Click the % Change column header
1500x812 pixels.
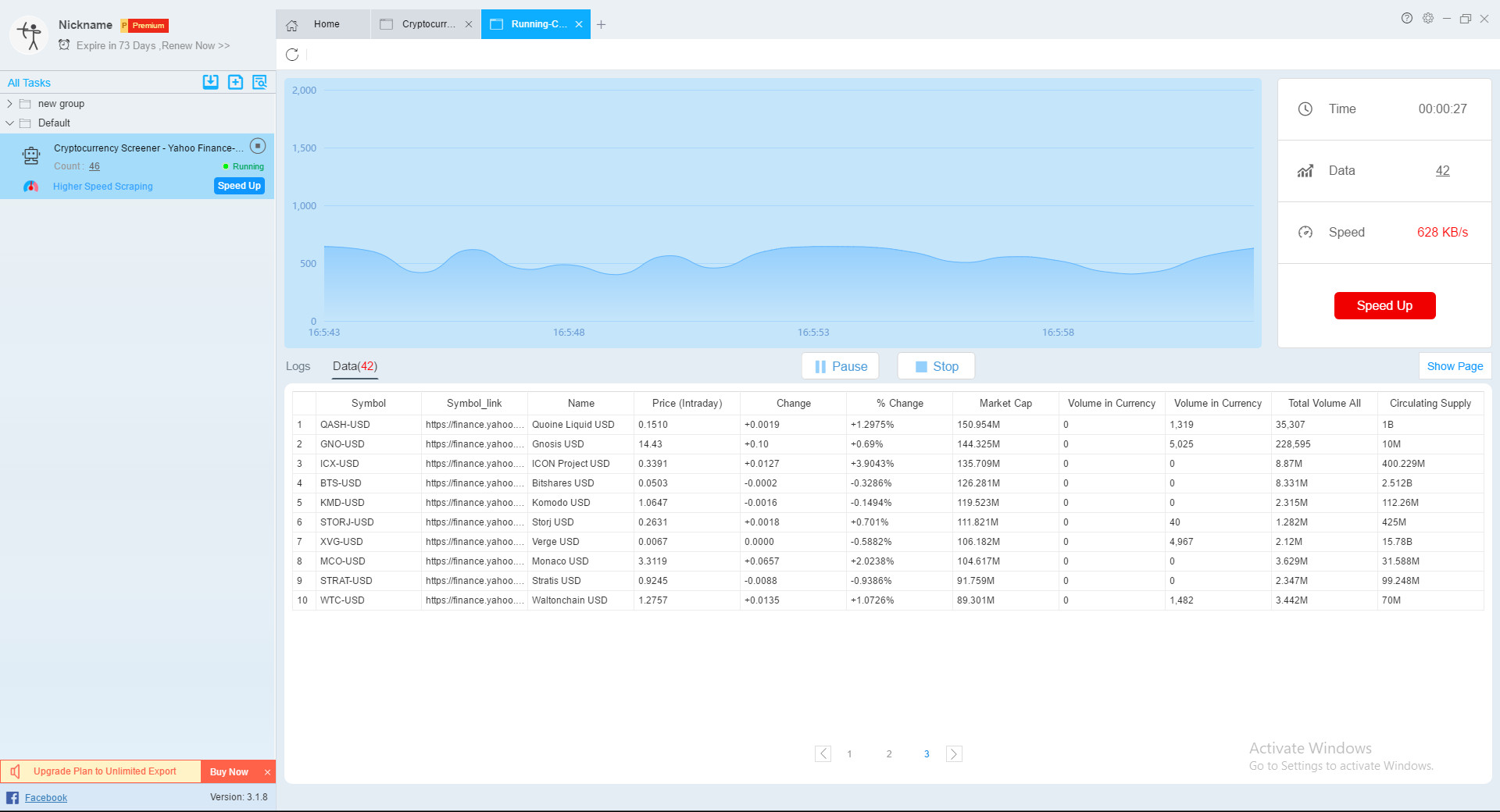click(x=899, y=404)
